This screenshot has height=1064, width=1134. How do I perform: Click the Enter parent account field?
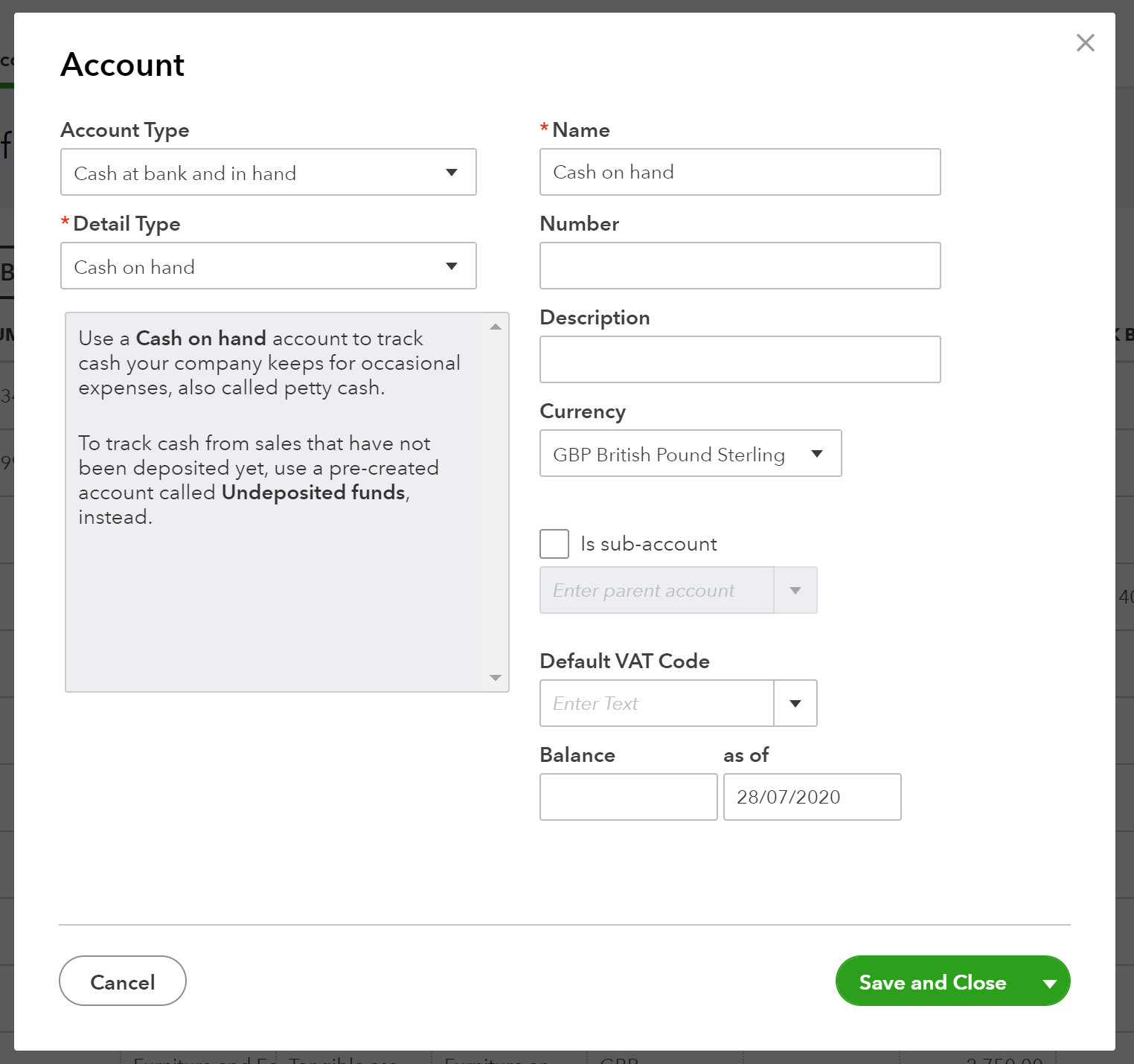[655, 590]
